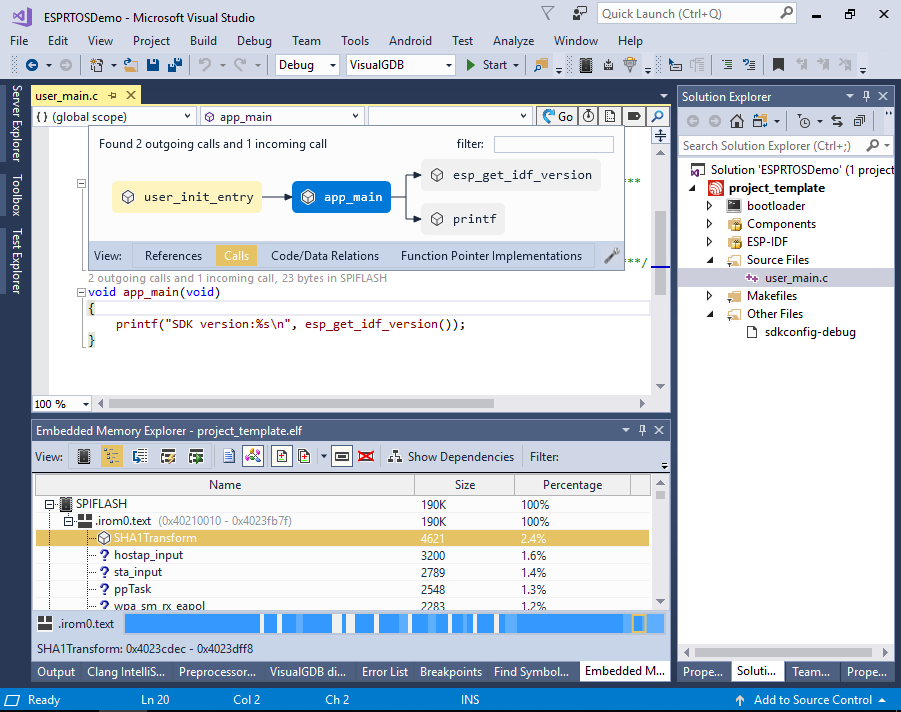Toggle the lightning view mode in Memory Explorer

(x=168, y=457)
